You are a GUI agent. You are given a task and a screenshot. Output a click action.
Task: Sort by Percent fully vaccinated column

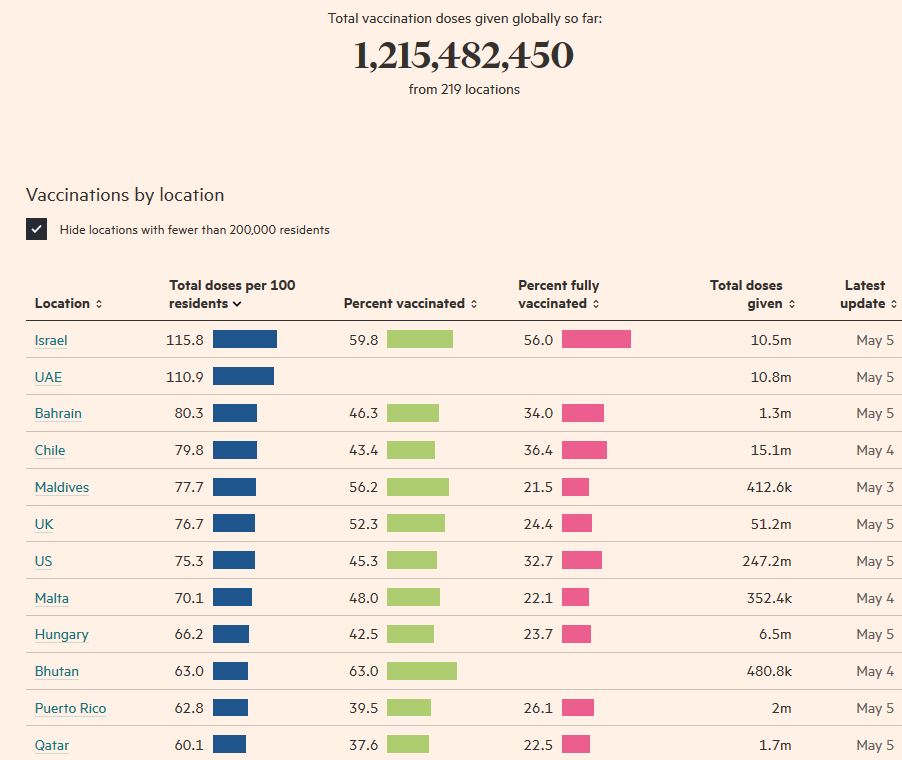tap(558, 294)
